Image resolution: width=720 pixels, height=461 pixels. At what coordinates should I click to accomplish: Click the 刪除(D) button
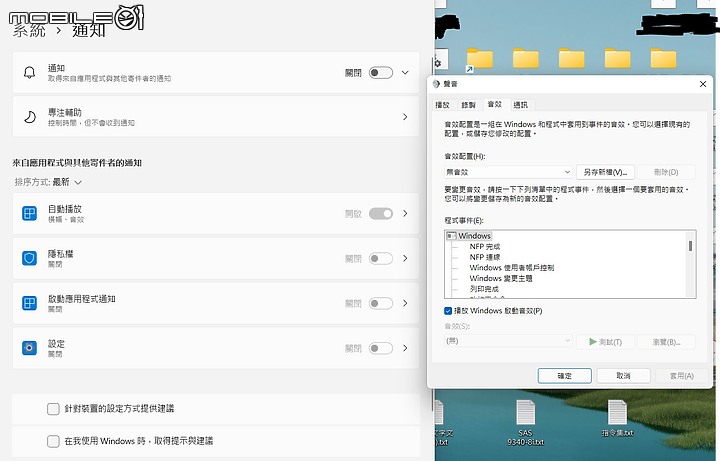pos(666,172)
